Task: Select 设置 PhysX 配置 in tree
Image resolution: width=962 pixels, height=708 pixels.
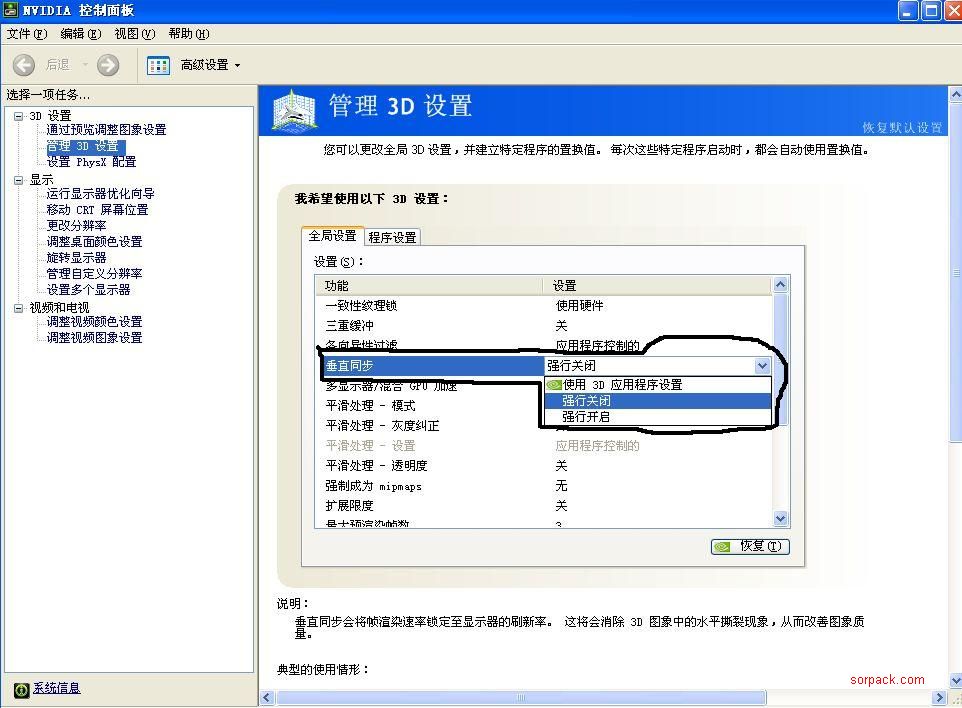Action: (91, 162)
